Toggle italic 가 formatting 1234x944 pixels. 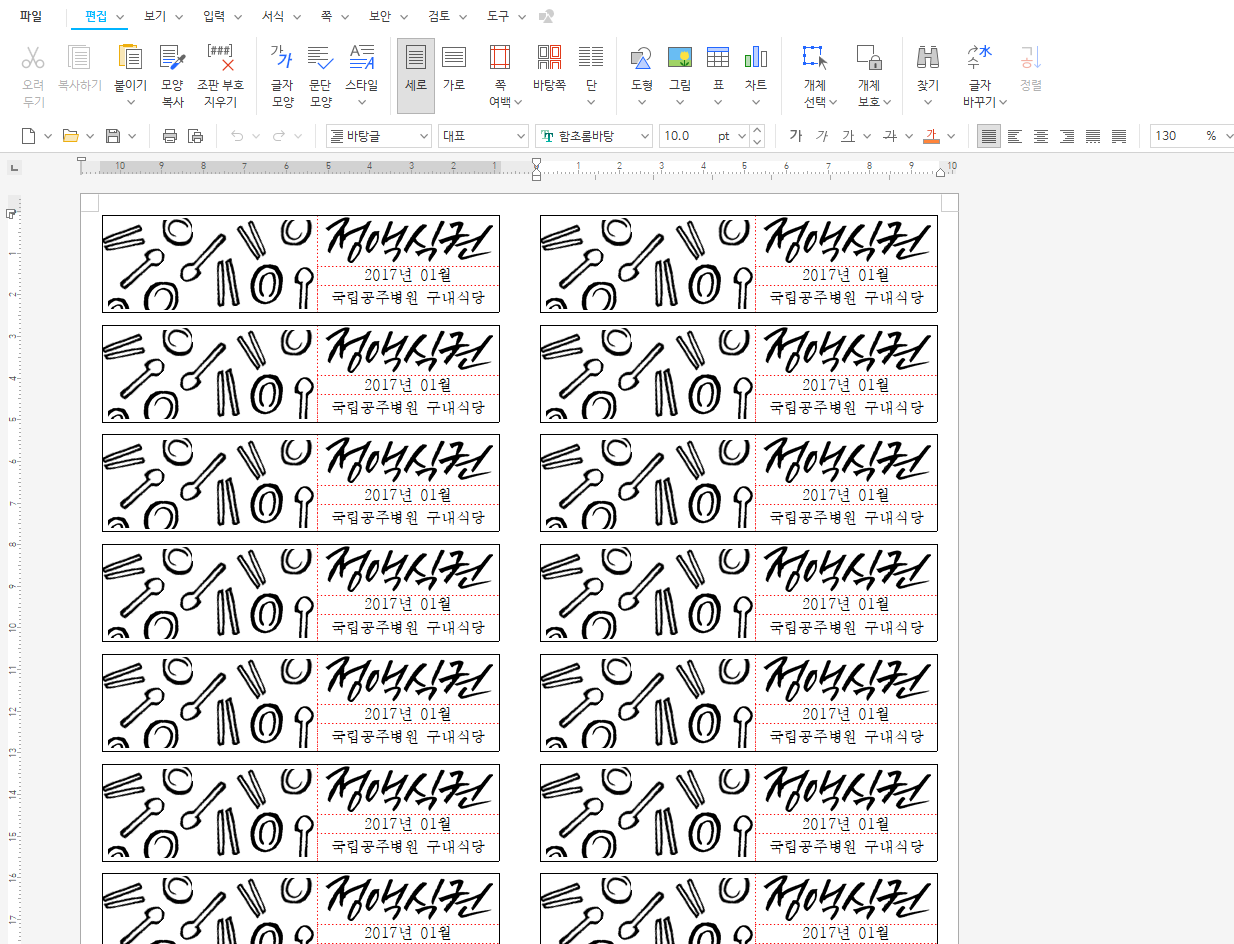(821, 136)
